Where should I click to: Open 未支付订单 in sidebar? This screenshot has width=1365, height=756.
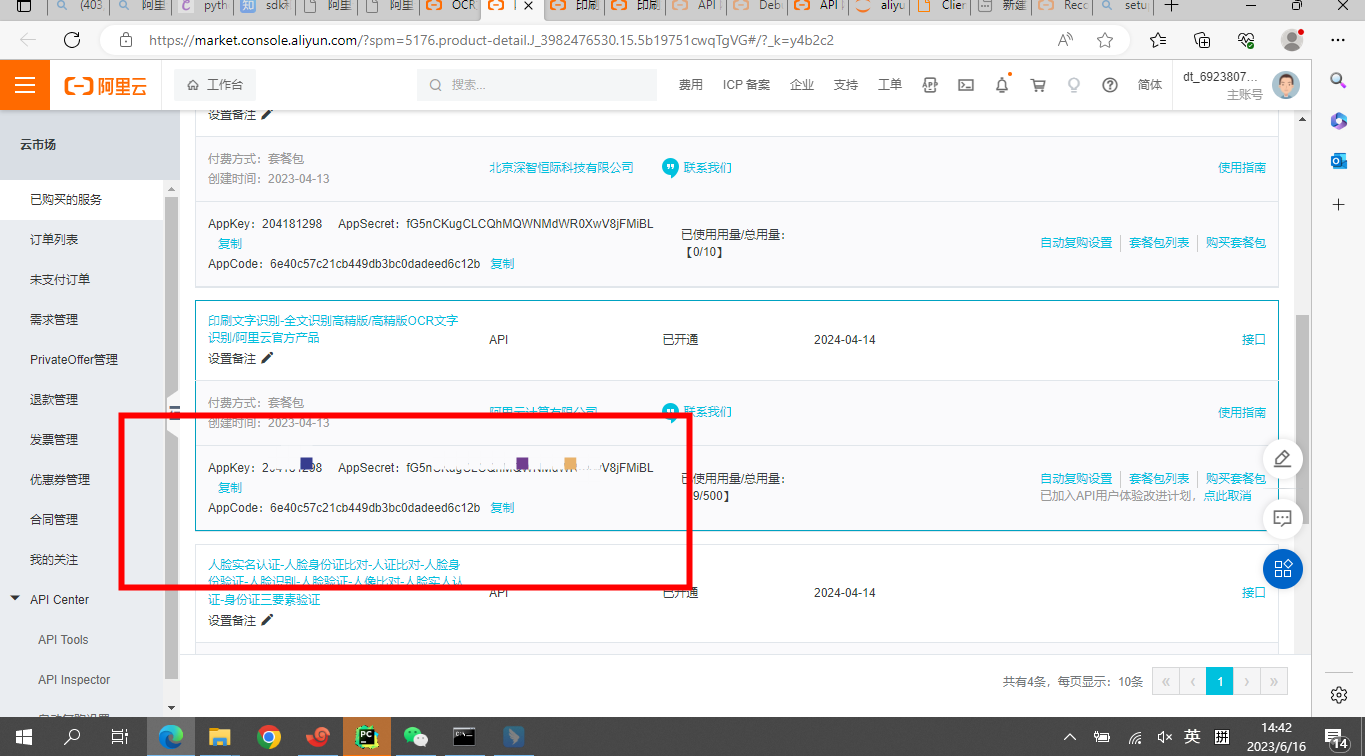pos(60,280)
